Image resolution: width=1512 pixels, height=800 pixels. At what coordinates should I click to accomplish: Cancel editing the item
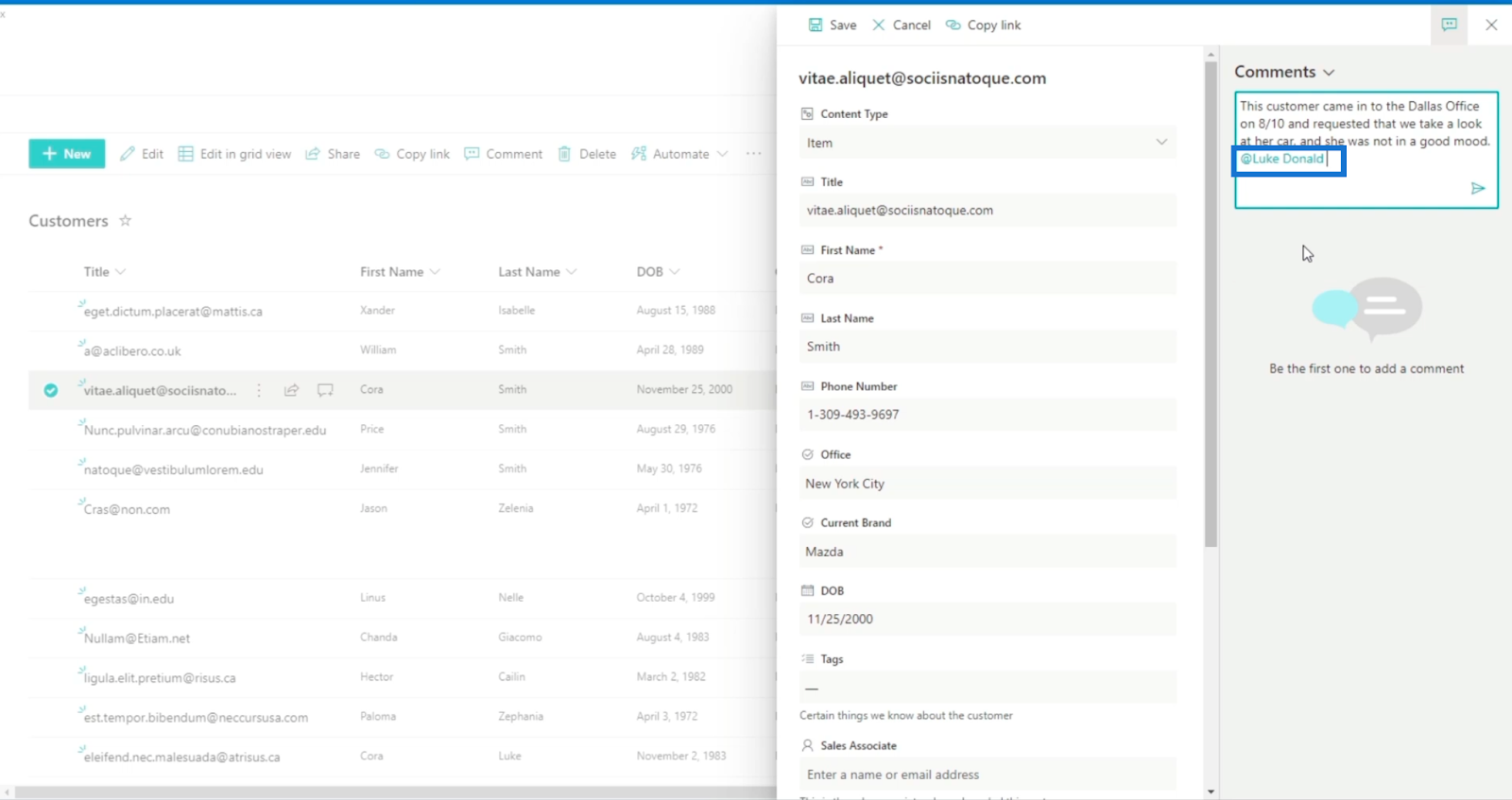[901, 26]
